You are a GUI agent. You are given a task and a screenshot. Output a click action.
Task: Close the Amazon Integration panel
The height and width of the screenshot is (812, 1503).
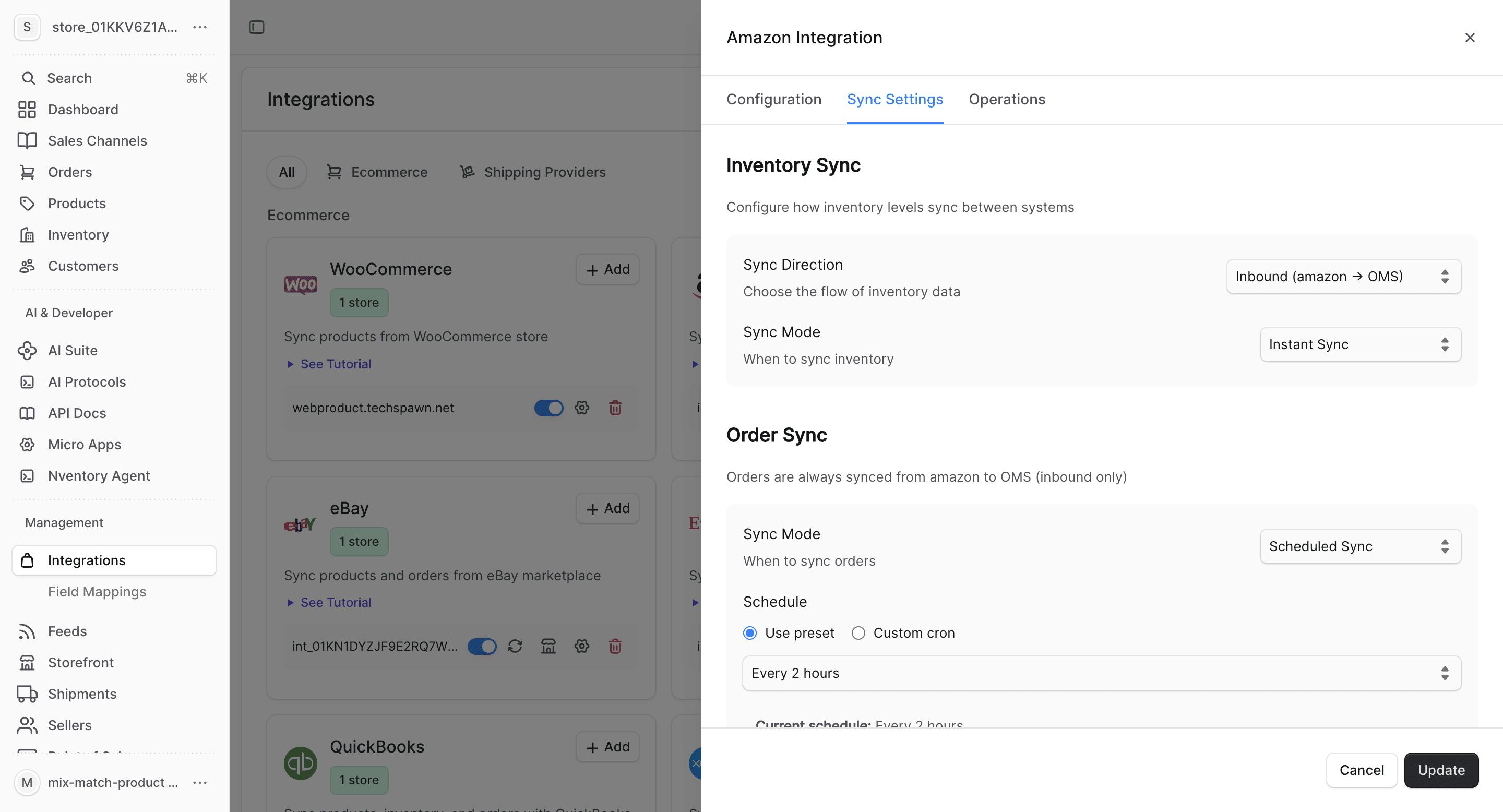tap(1470, 38)
